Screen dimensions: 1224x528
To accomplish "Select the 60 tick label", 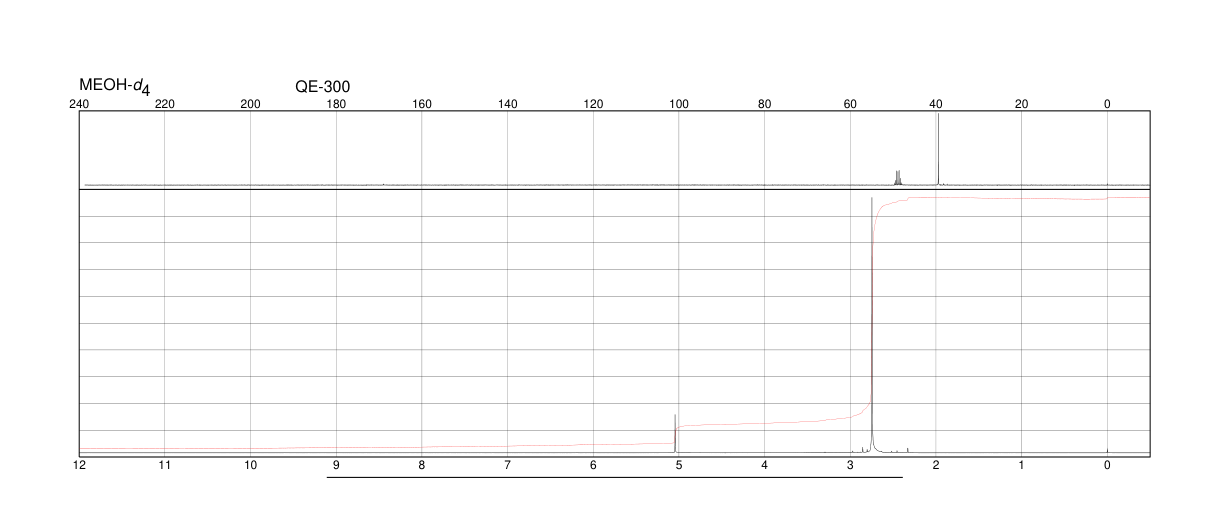I will 850,104.
